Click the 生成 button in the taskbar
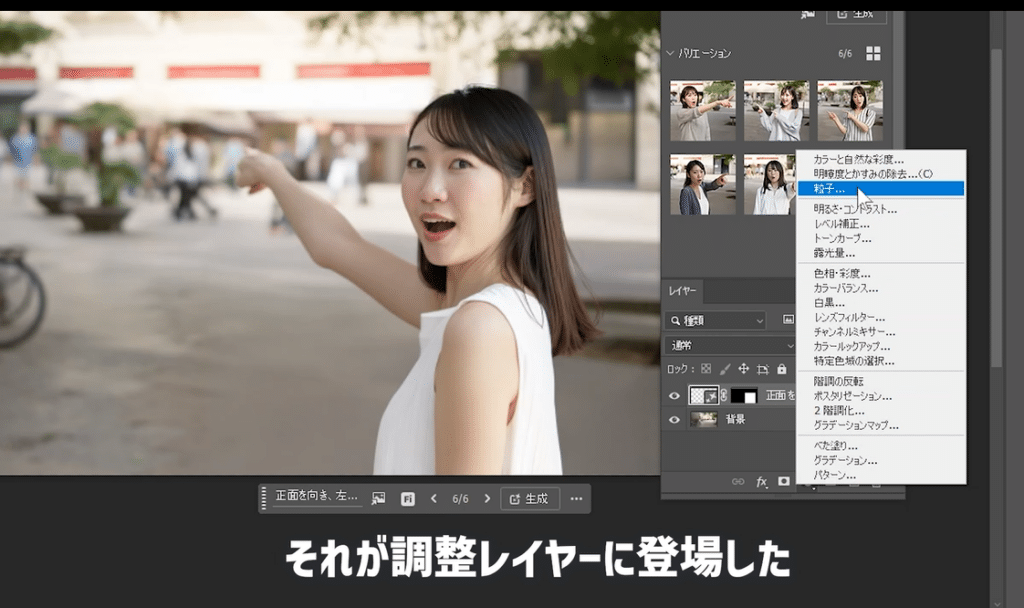This screenshot has height=608, width=1024. 530,498
